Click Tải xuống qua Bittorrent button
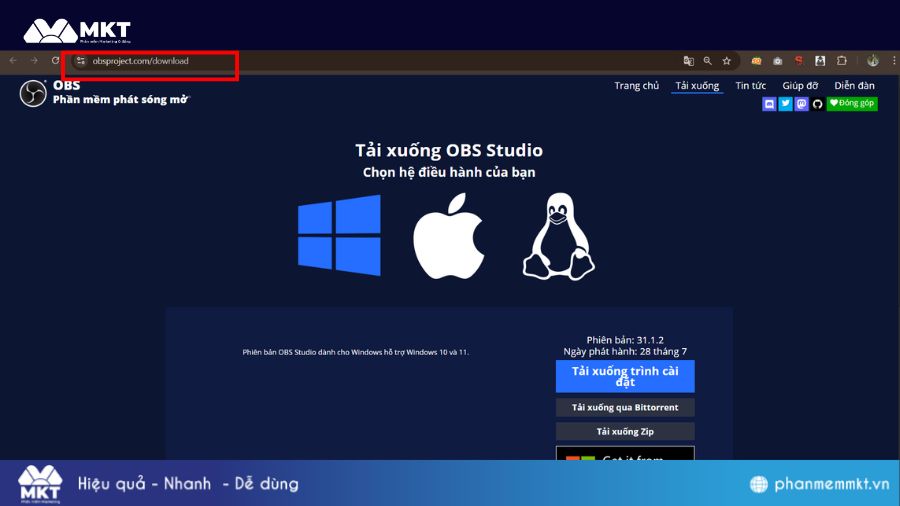The height and width of the screenshot is (506, 900). [625, 407]
